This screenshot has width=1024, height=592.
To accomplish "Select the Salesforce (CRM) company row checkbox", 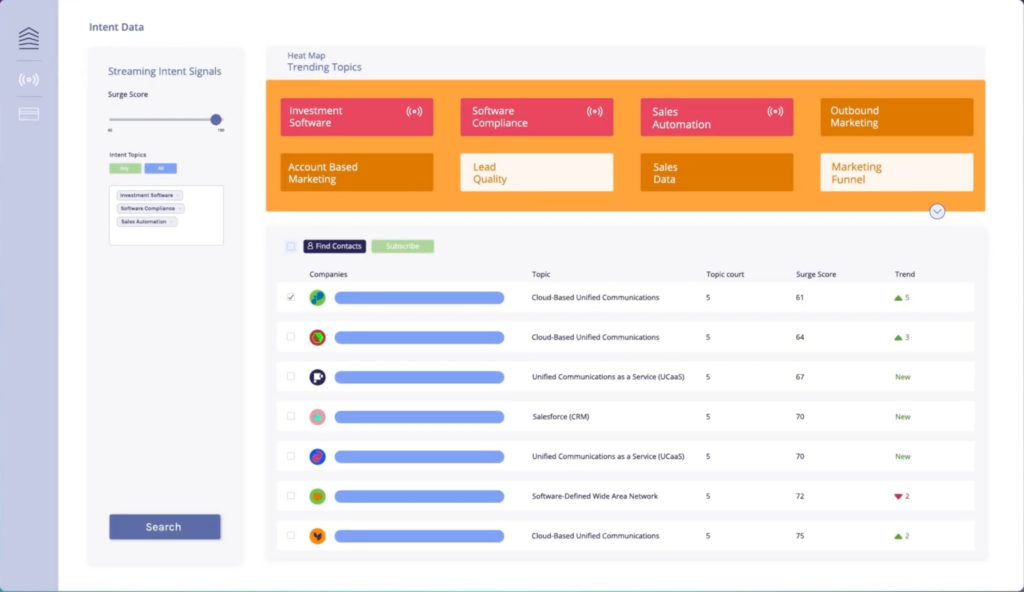I will pyautogui.click(x=291, y=416).
